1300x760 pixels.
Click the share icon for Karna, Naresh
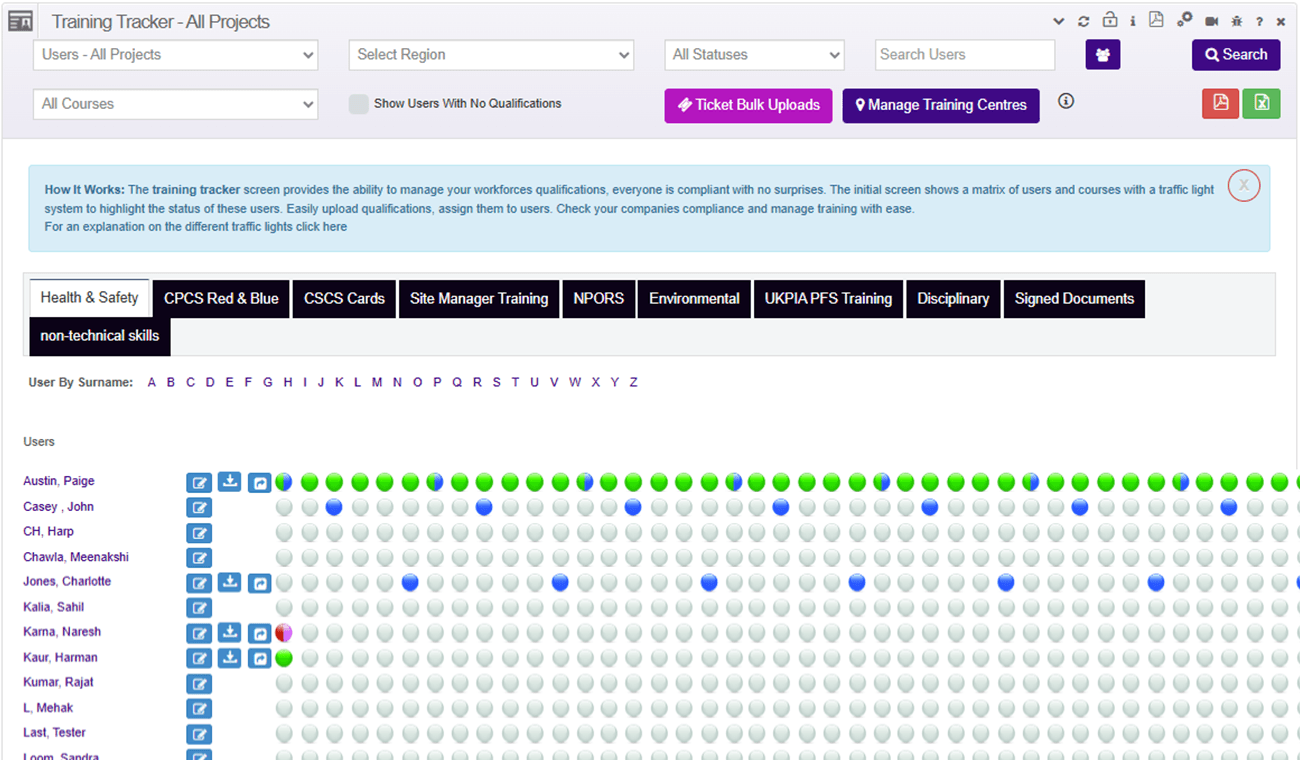259,633
